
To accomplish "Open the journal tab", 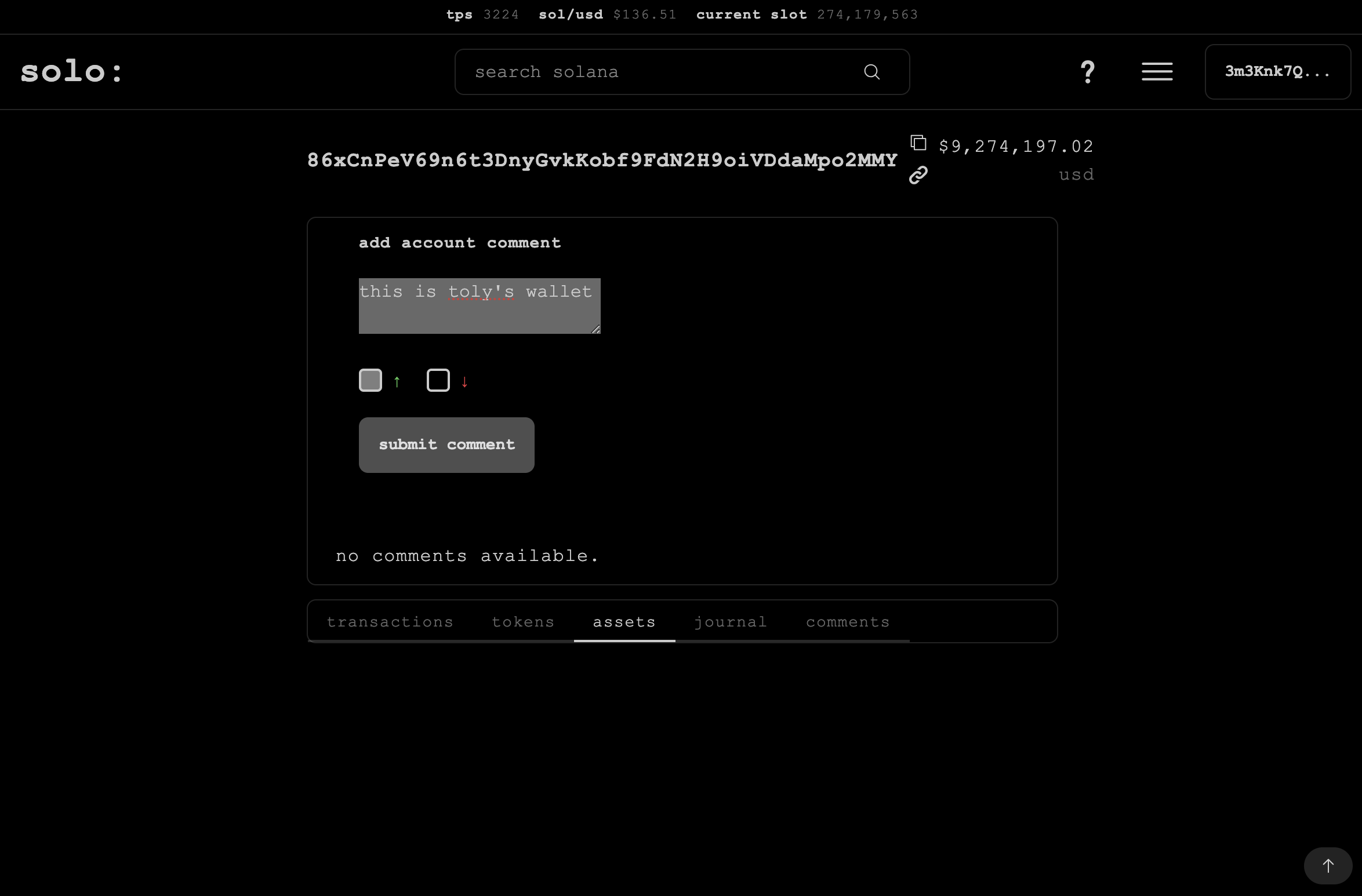I will click(731, 622).
